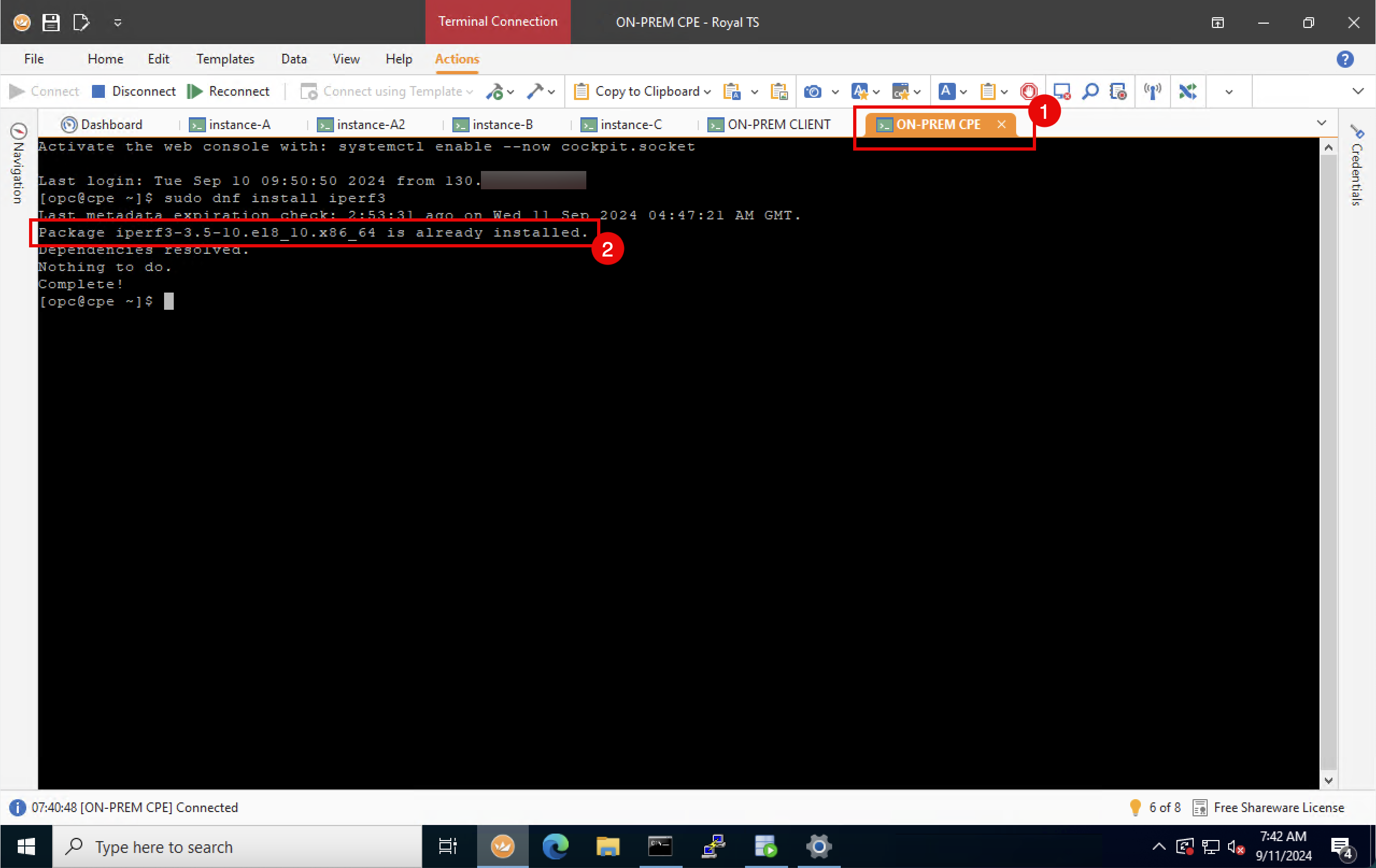The width and height of the screenshot is (1376, 868).
Task: Switch to the instance-B tab
Action: click(x=494, y=125)
